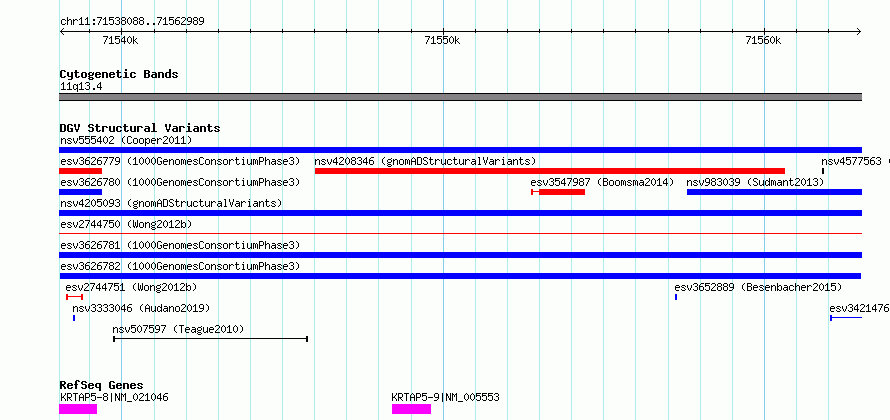Click the right arrowhead of the ruler

click(x=859, y=32)
